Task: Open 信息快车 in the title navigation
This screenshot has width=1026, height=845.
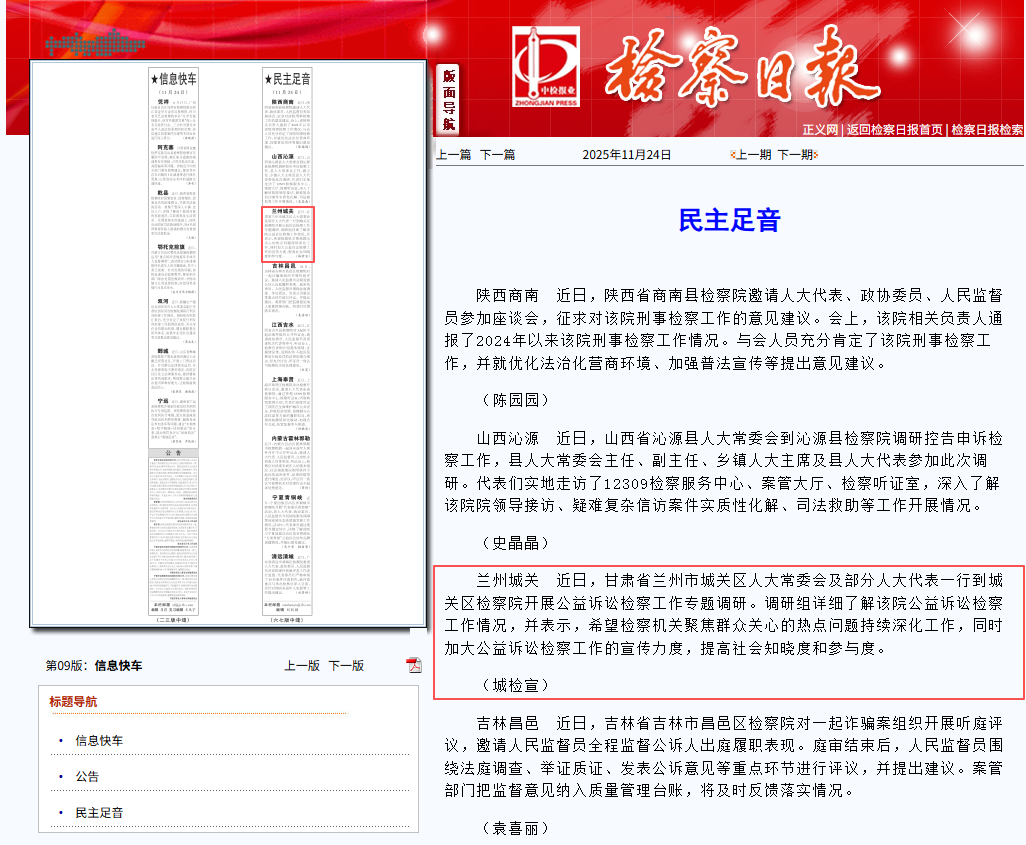Action: [x=99, y=741]
